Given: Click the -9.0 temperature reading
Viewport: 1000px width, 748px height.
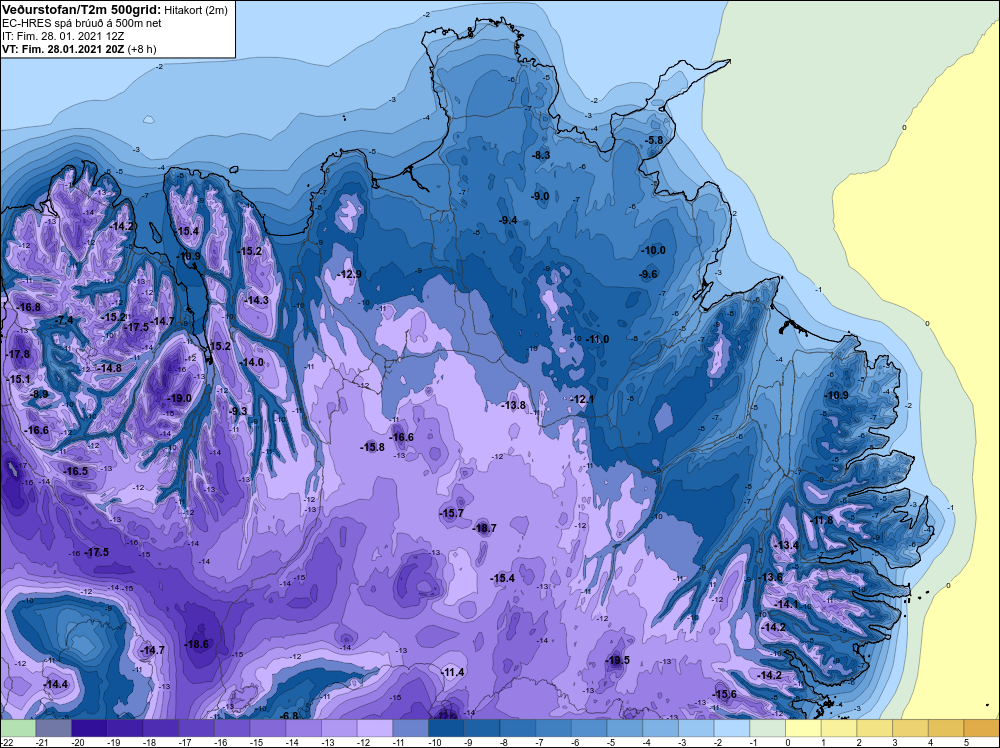Looking at the screenshot, I should point(540,196).
